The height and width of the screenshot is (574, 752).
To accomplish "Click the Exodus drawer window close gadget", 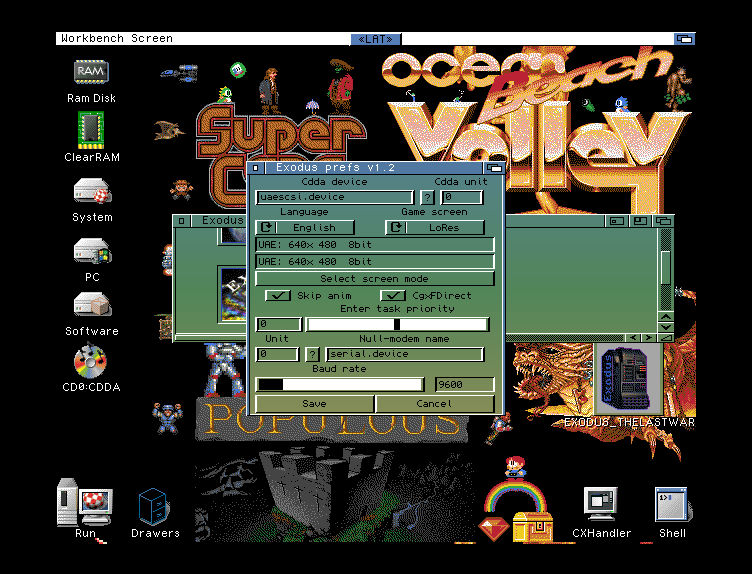I will (x=181, y=221).
